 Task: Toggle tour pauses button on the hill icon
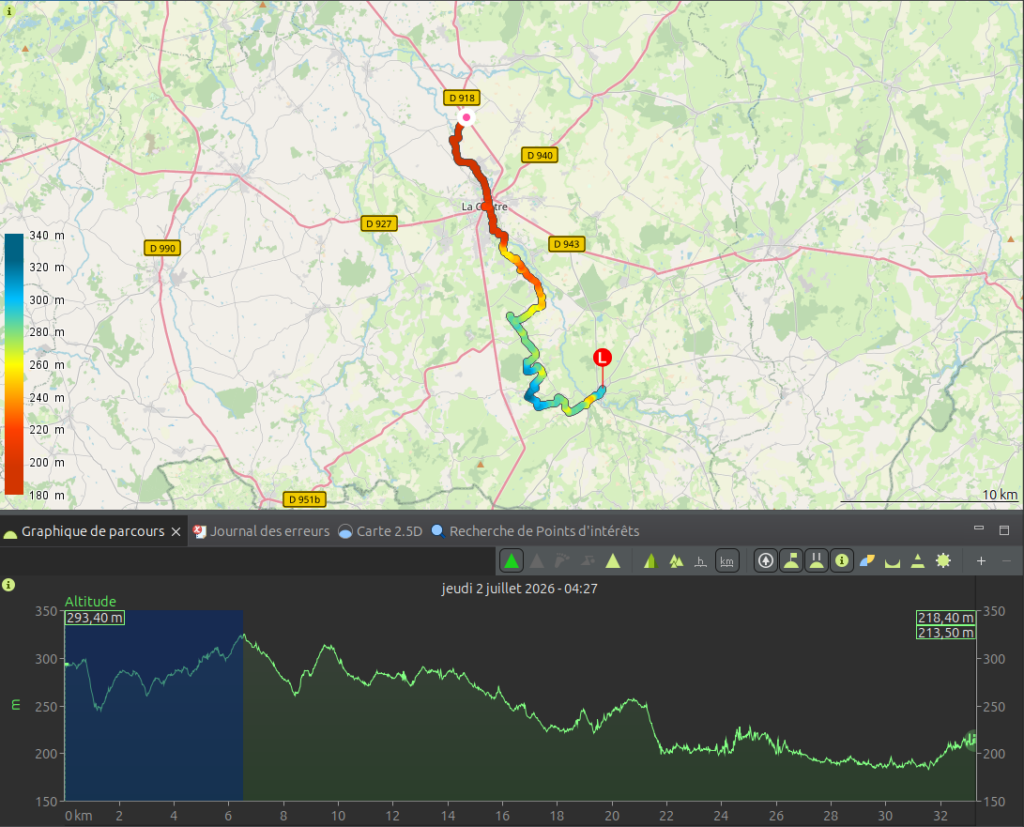[x=816, y=560]
